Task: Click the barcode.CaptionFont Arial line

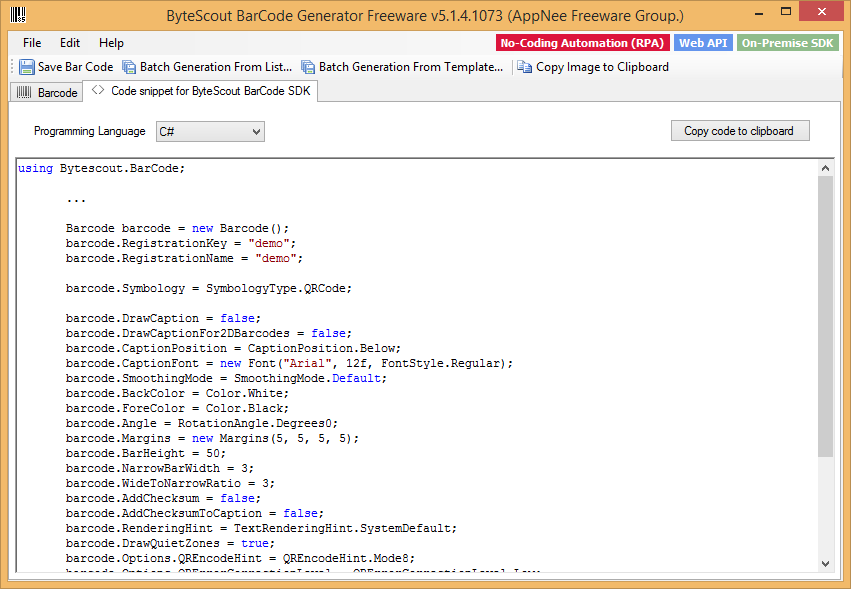Action: (x=289, y=363)
